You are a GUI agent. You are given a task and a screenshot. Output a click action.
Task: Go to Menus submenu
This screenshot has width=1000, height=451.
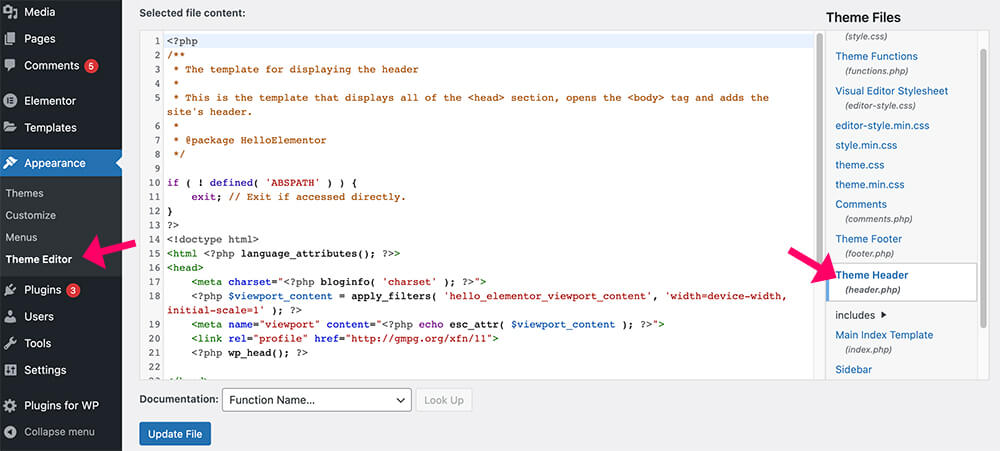[x=21, y=237]
